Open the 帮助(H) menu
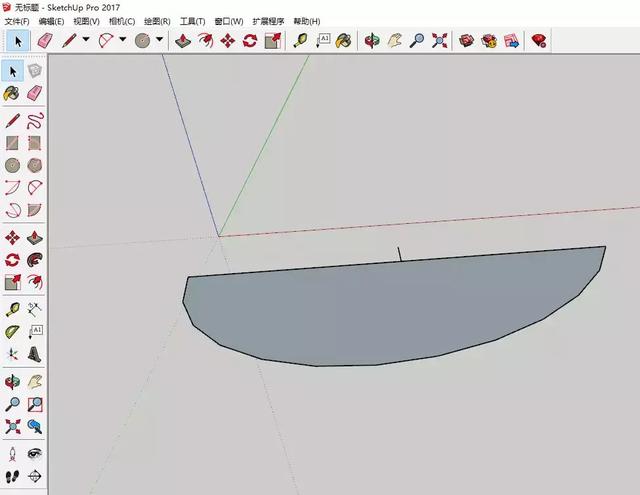640x495 pixels. pos(307,21)
